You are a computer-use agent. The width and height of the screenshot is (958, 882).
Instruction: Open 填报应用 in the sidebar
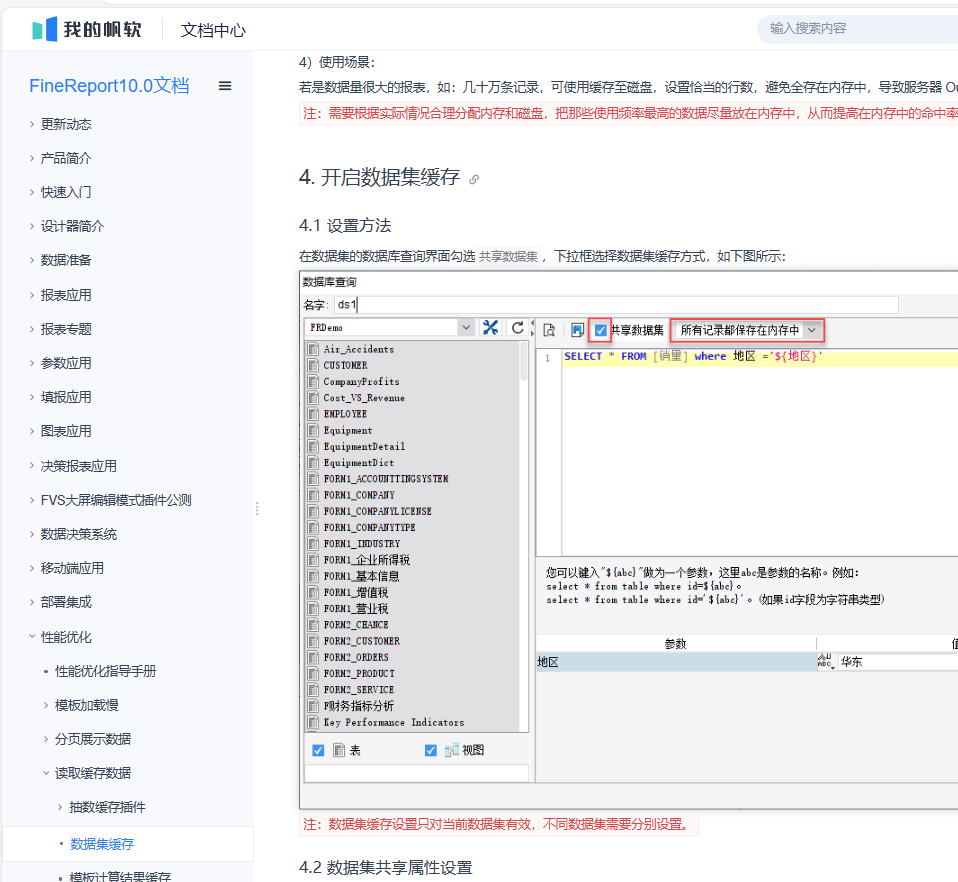click(x=66, y=397)
